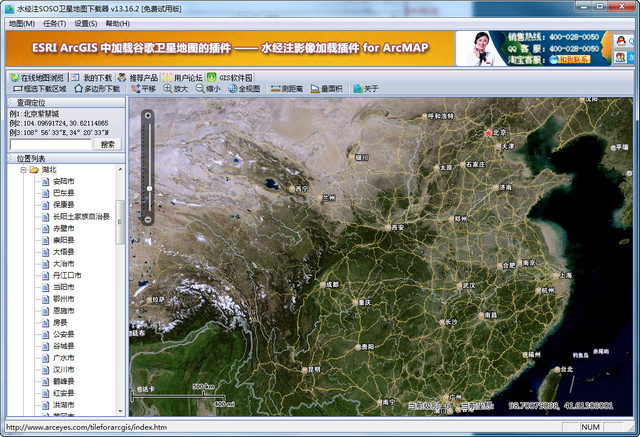Open the GIS软件园 tab
Screen dimensions: 640x437
point(231,77)
